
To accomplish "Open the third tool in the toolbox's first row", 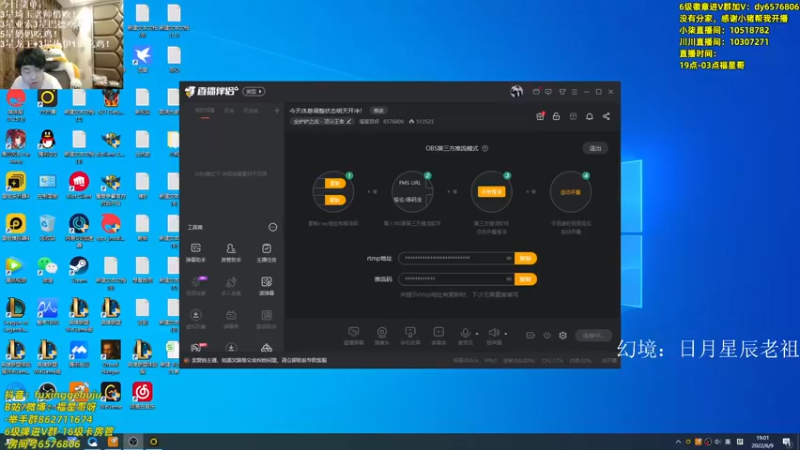I will [x=266, y=253].
